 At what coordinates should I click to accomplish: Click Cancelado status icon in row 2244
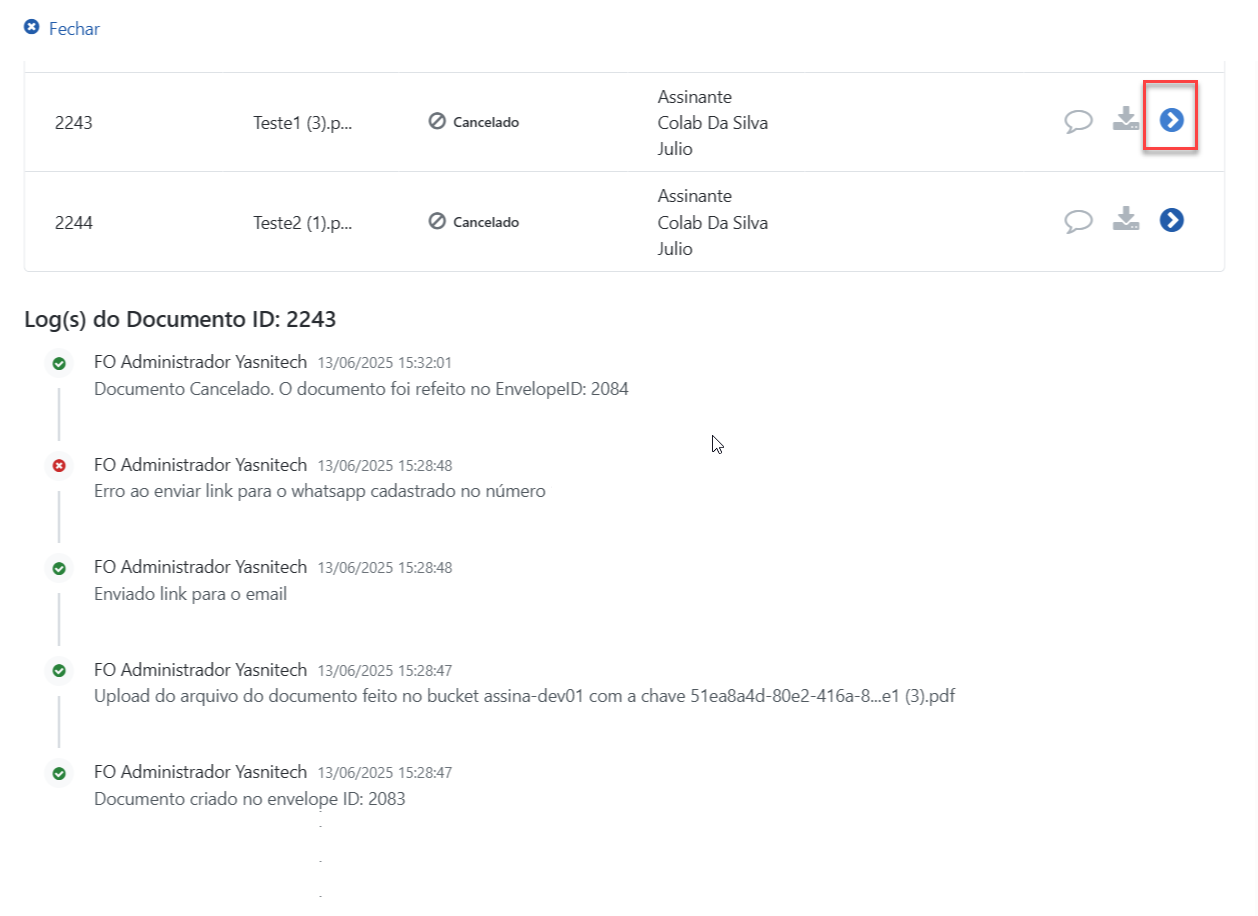pyautogui.click(x=436, y=222)
